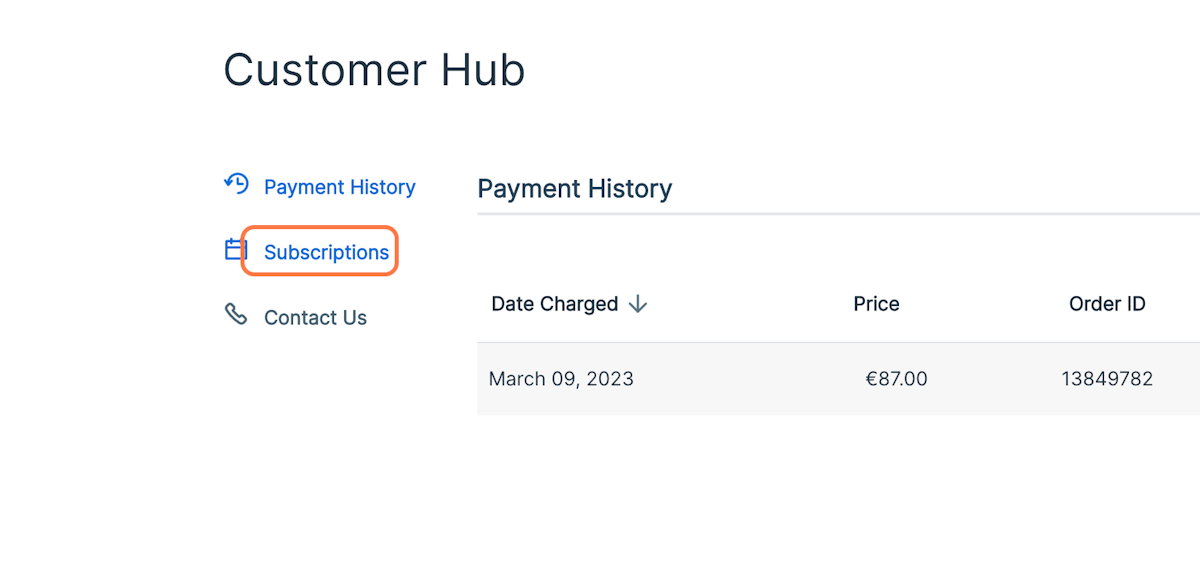This screenshot has height=572, width=1200.
Task: Click header space between Price and Order ID
Action: (x=985, y=304)
